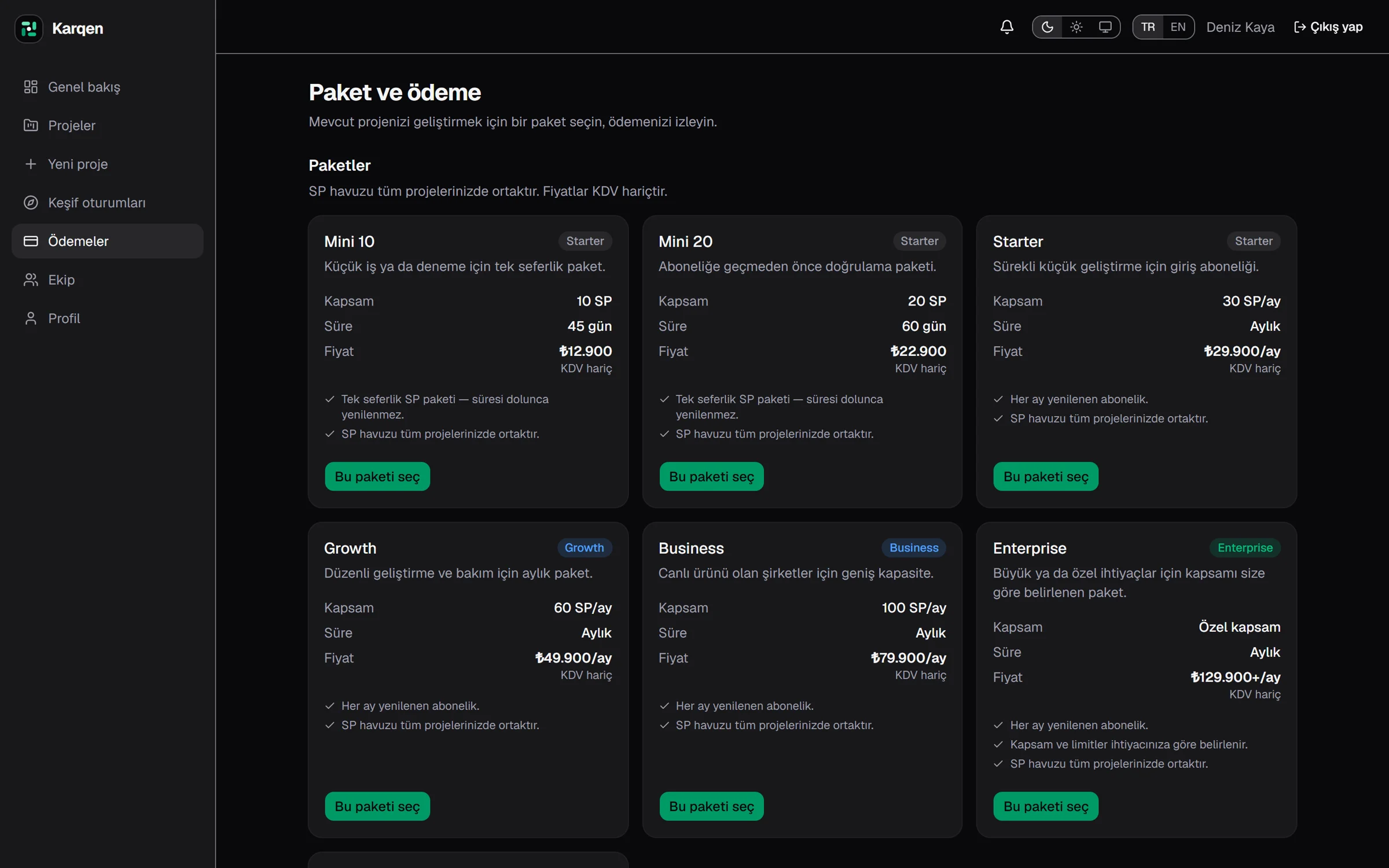Click the Paket ve ödeme heading
The image size is (1389, 868).
coord(395,93)
